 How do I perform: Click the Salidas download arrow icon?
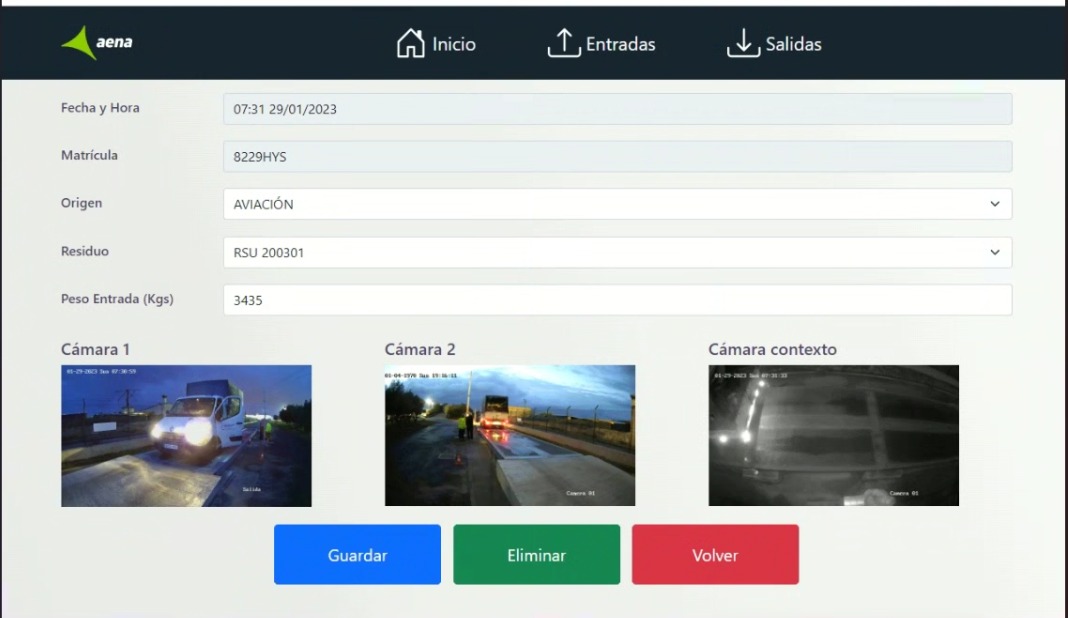tap(744, 42)
